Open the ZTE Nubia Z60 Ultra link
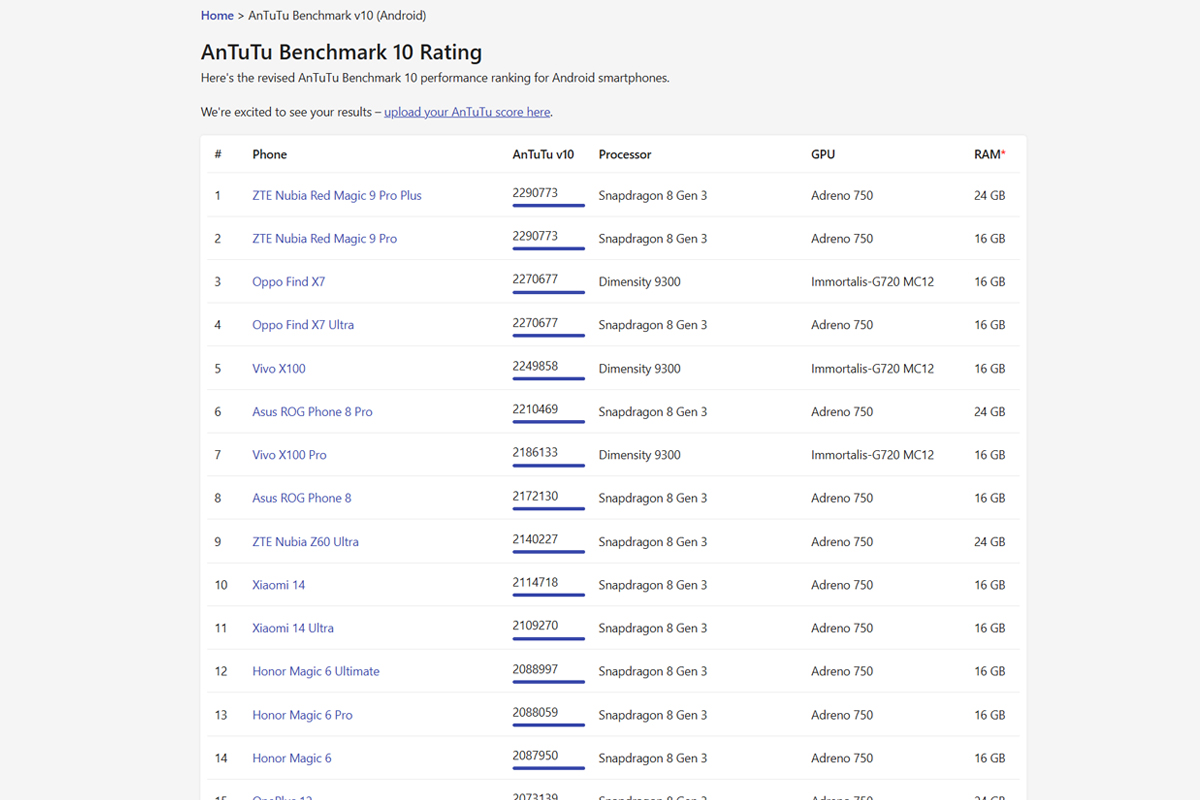Screen dimensions: 1200x800 (x=305, y=542)
